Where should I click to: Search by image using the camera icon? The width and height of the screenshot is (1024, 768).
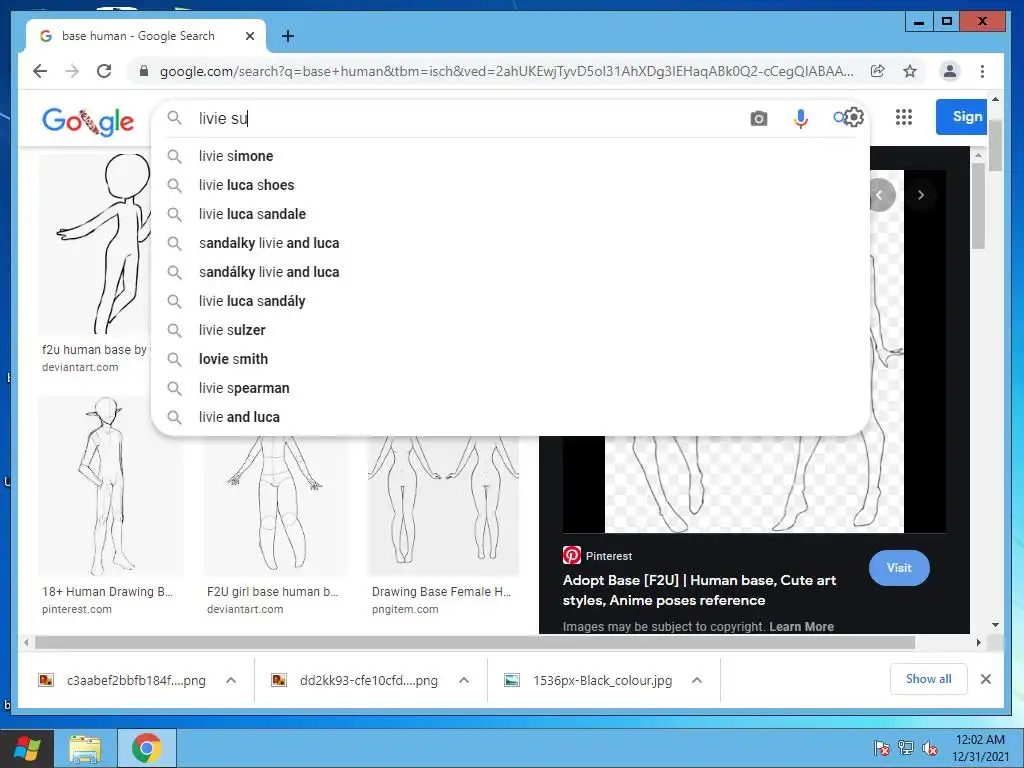[x=758, y=118]
